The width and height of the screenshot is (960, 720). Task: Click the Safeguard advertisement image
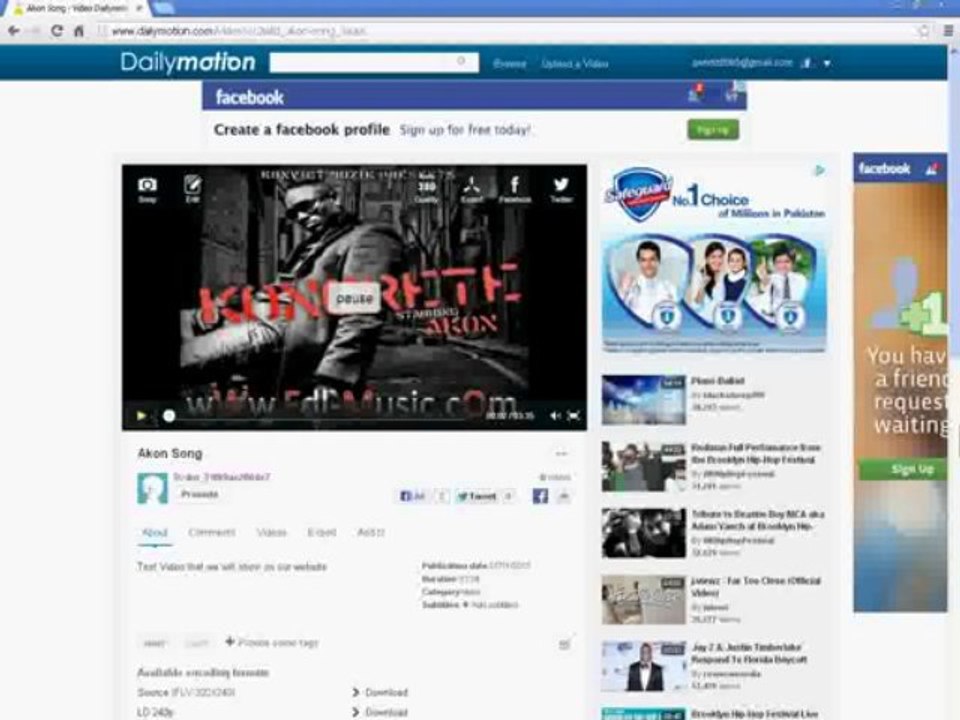pyautogui.click(x=713, y=259)
